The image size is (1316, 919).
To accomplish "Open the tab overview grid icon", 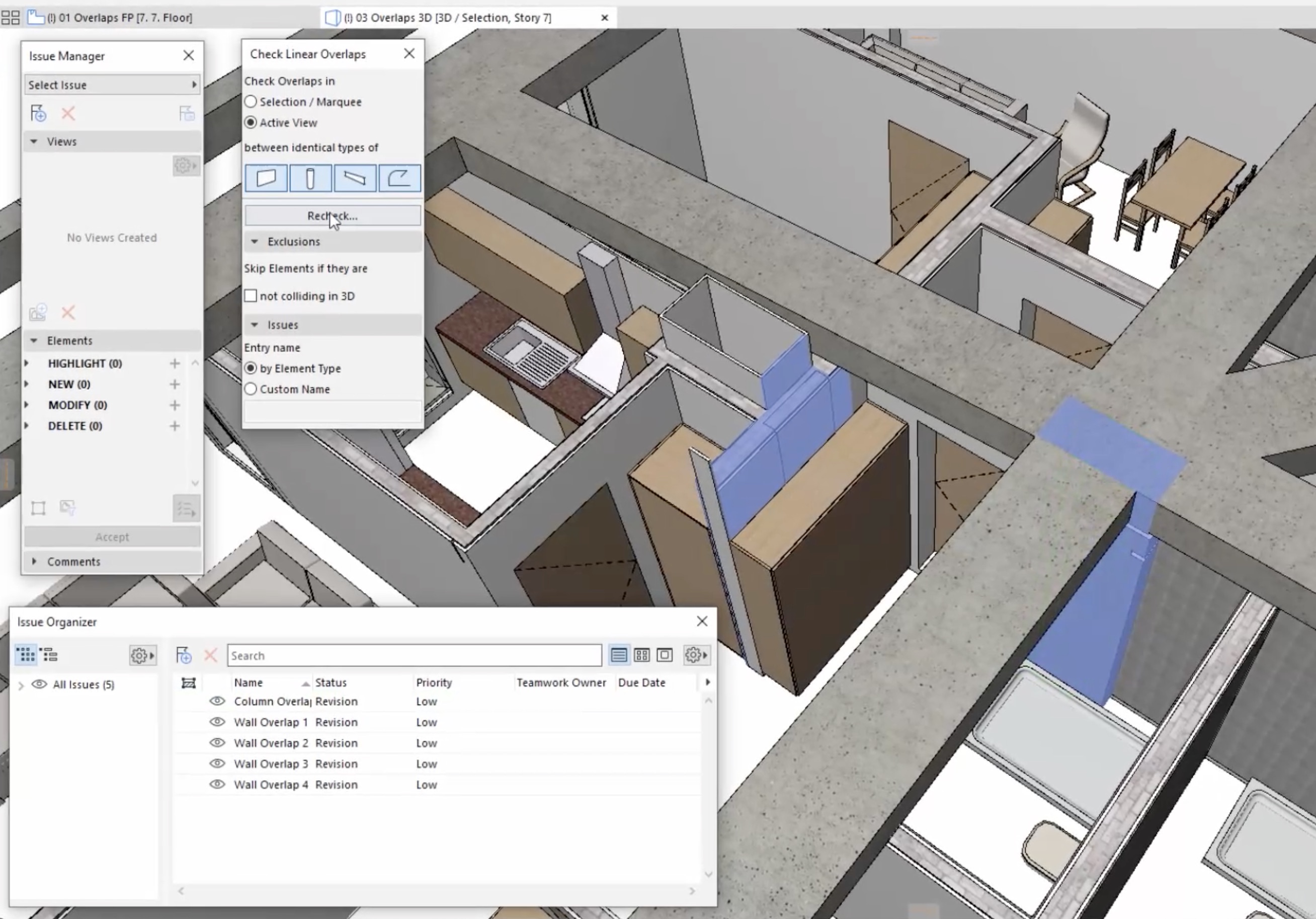I will coord(11,18).
